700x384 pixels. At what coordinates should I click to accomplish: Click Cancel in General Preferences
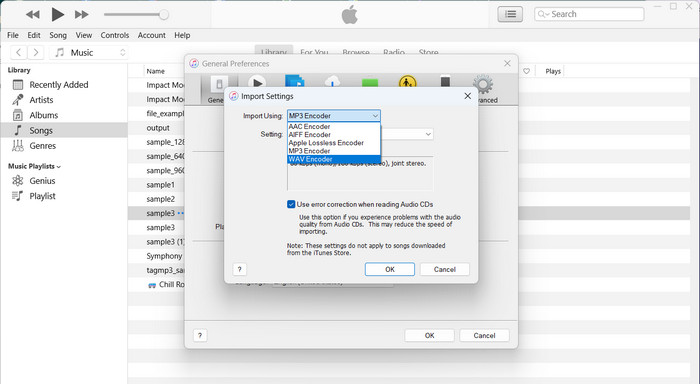pyautogui.click(x=484, y=335)
